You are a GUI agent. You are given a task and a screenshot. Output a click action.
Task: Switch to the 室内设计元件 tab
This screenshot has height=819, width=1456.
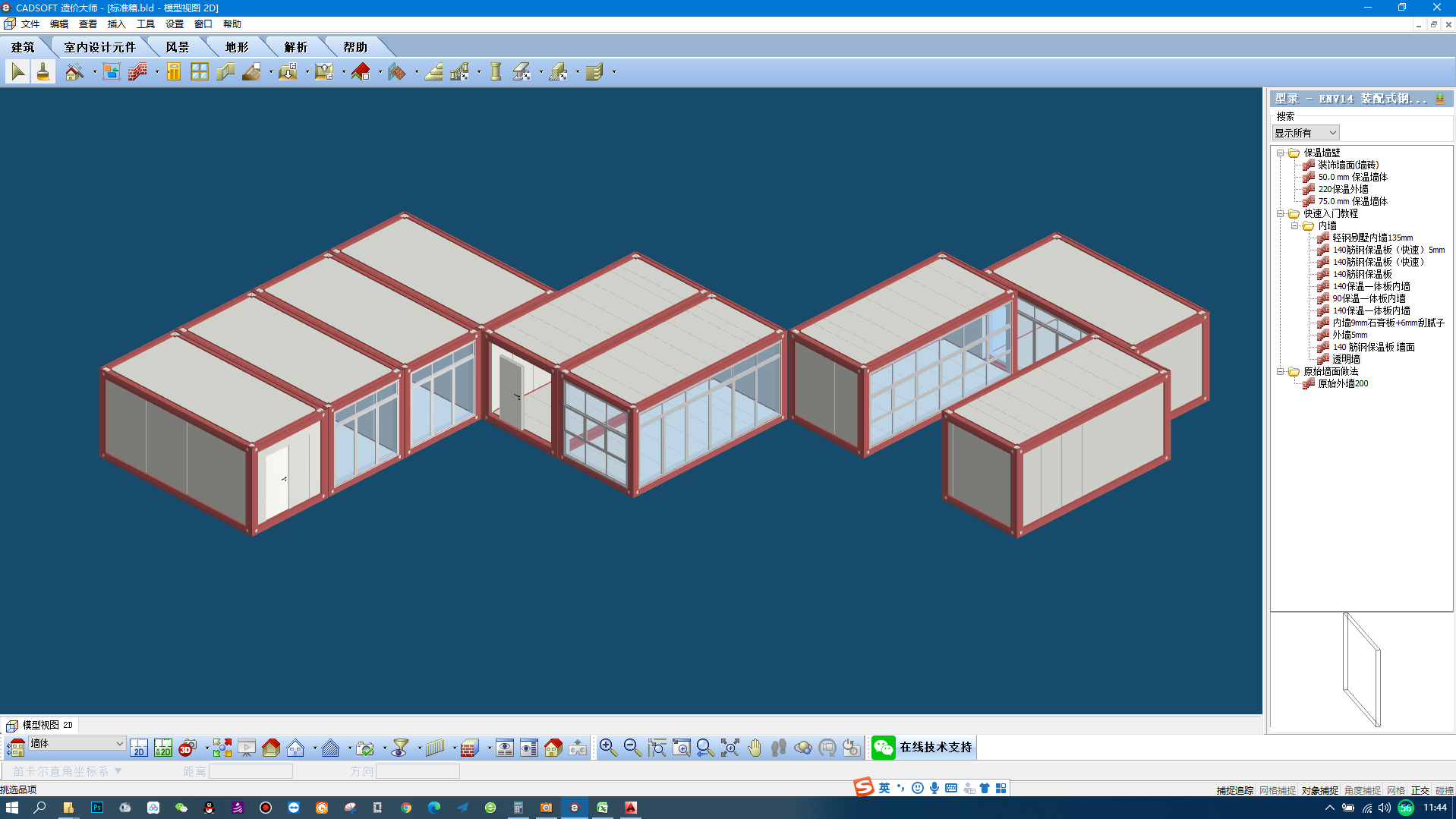point(100,47)
